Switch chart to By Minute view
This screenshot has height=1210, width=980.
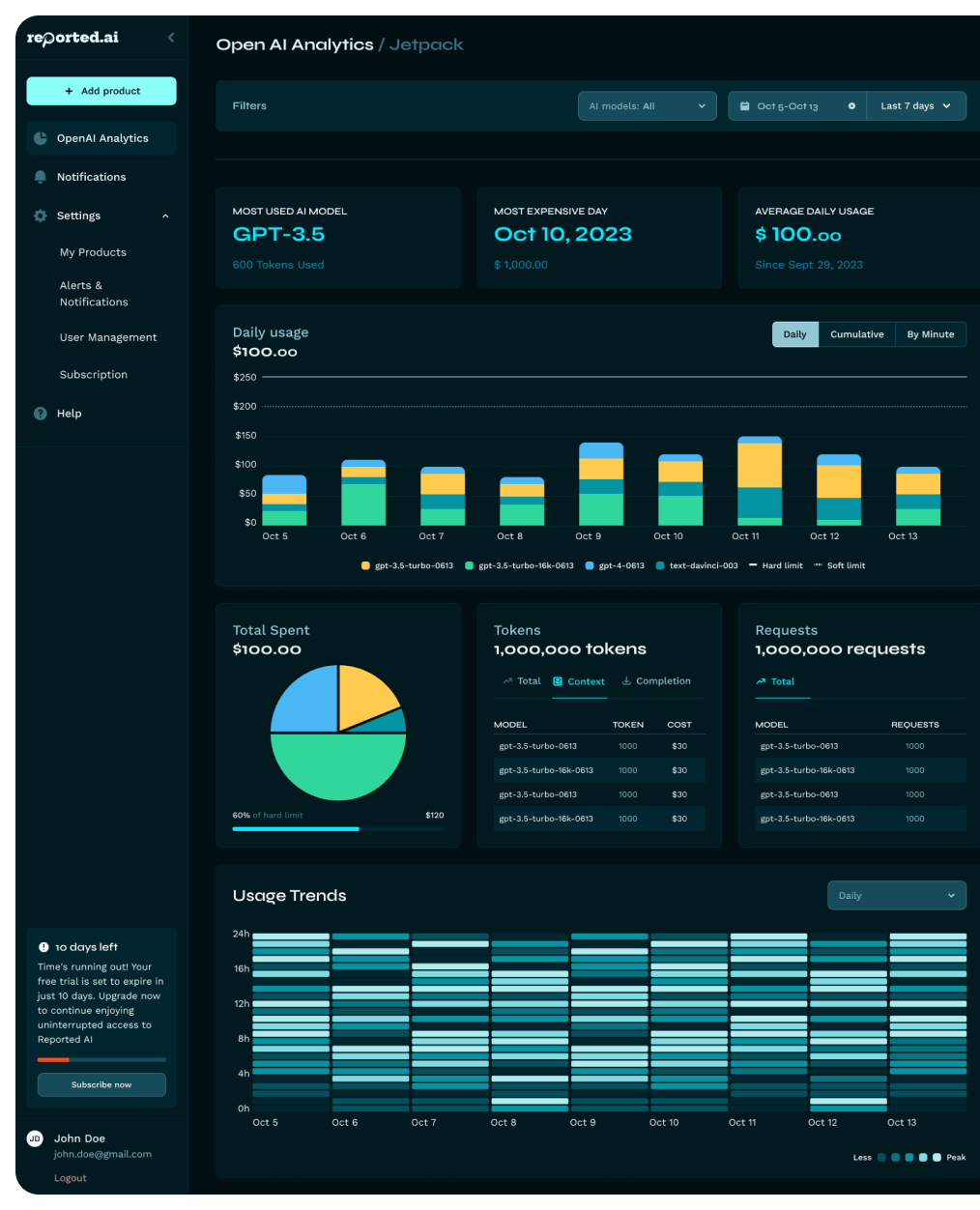[x=930, y=334]
